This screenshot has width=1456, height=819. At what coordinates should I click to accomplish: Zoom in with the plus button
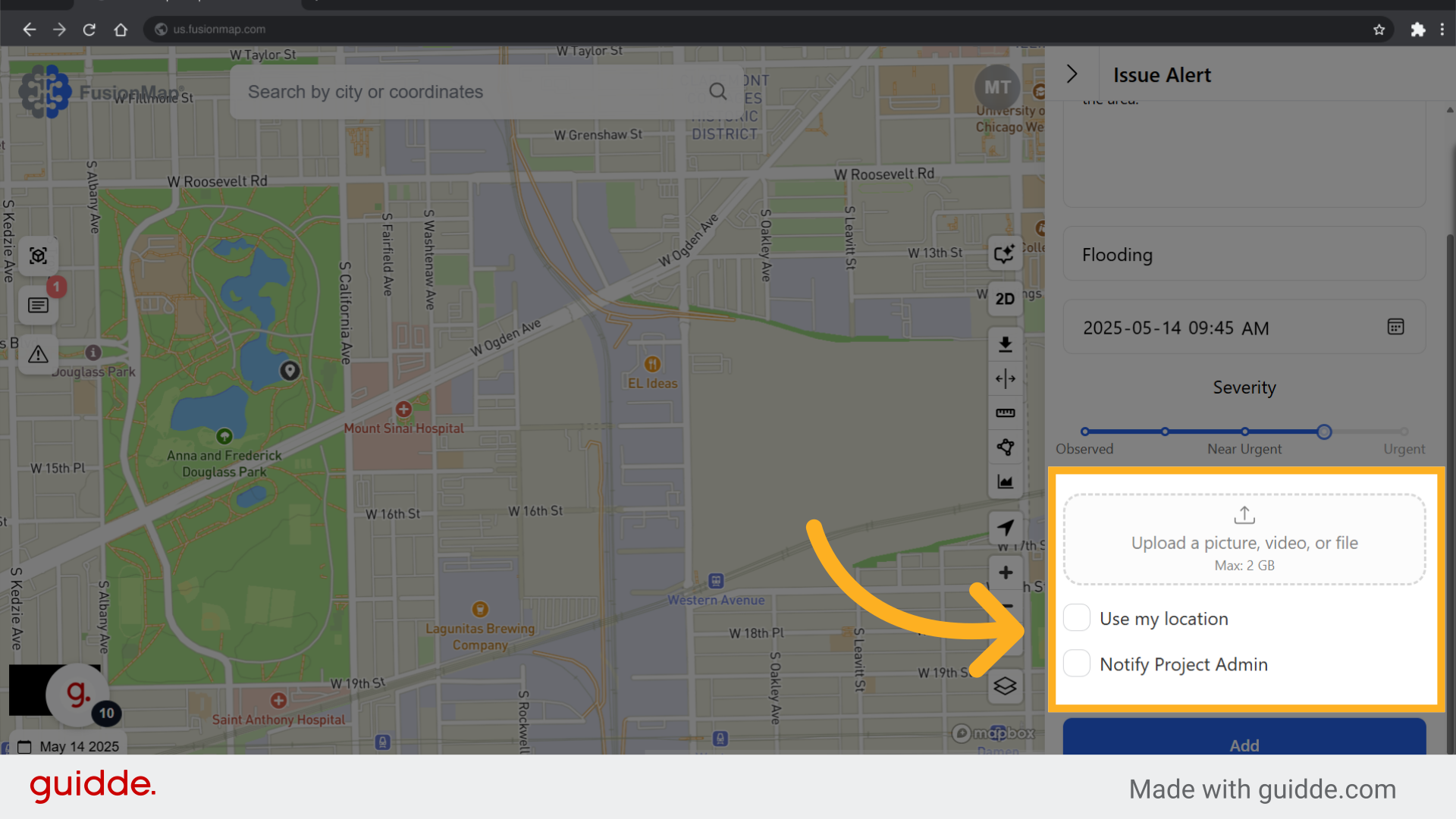(x=1005, y=573)
